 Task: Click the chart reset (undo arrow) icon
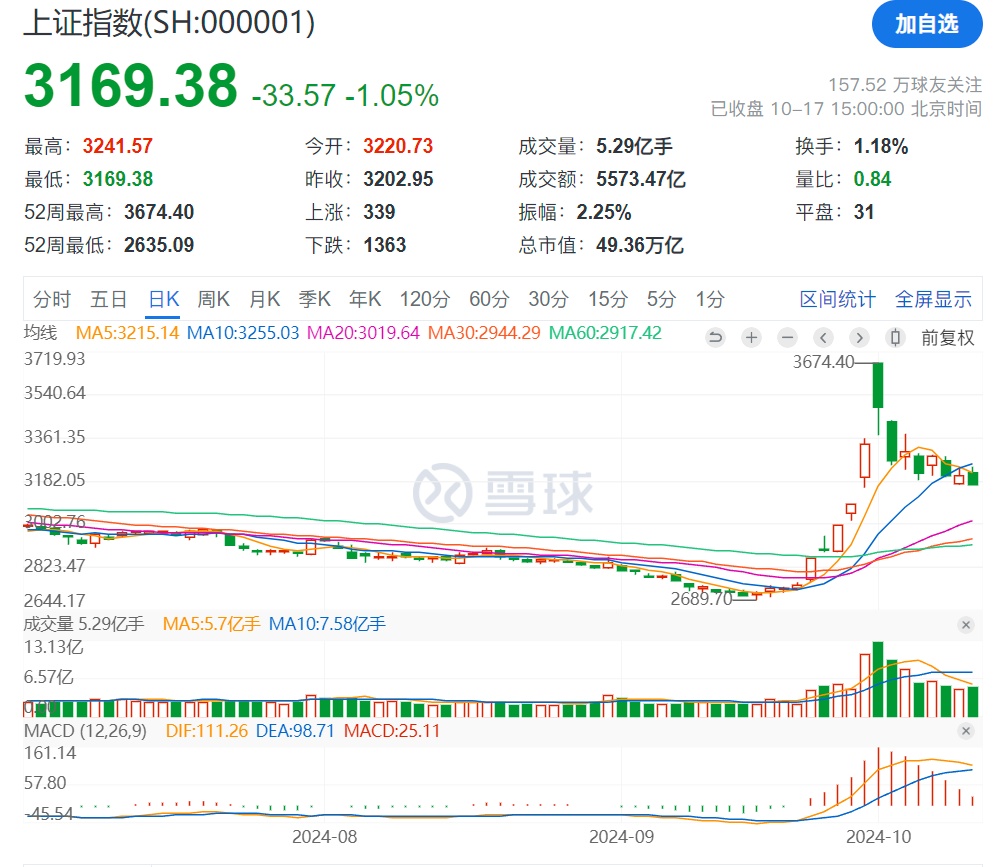[715, 337]
